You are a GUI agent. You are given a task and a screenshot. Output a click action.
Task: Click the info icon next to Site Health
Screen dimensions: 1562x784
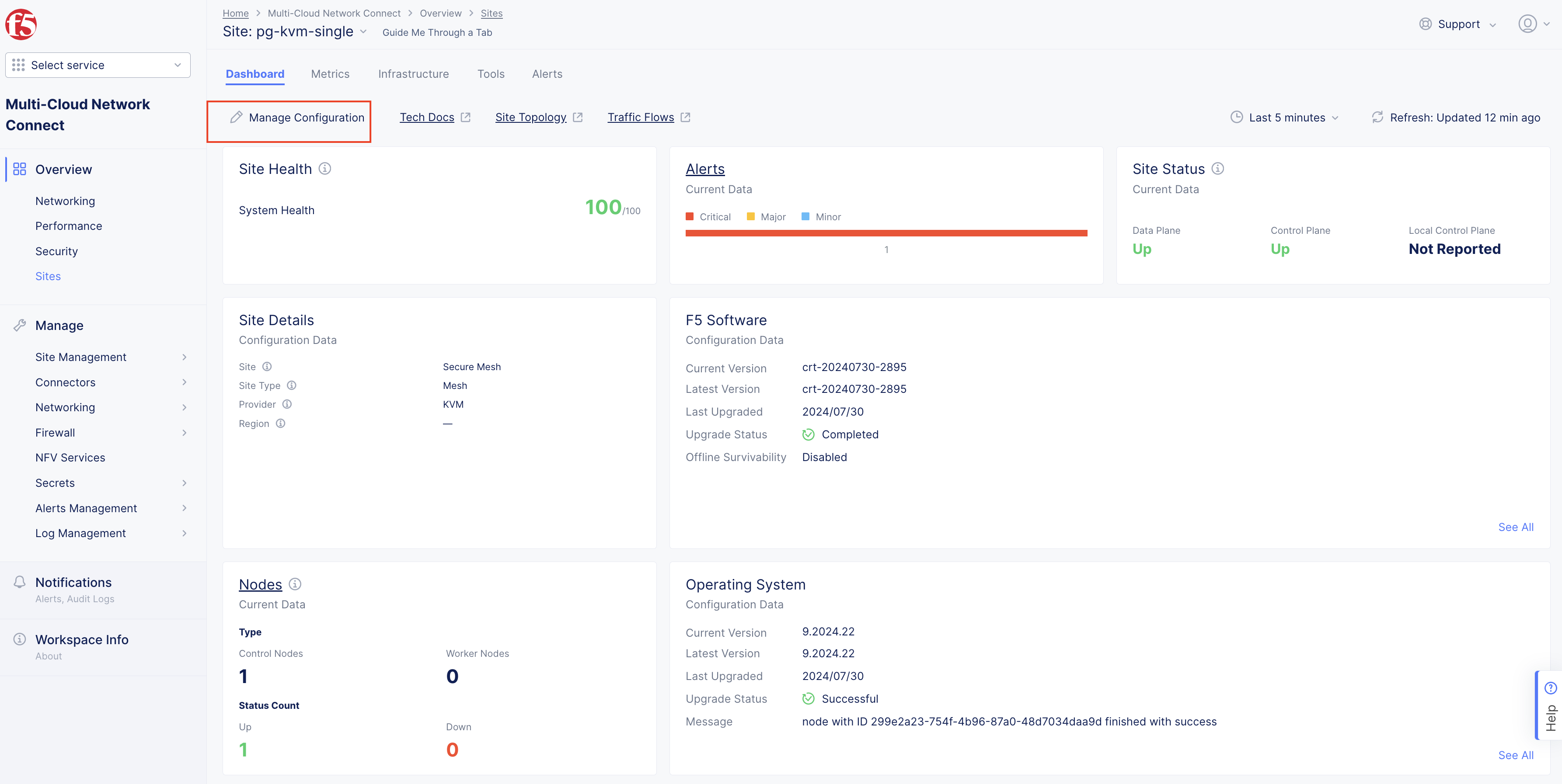click(325, 168)
